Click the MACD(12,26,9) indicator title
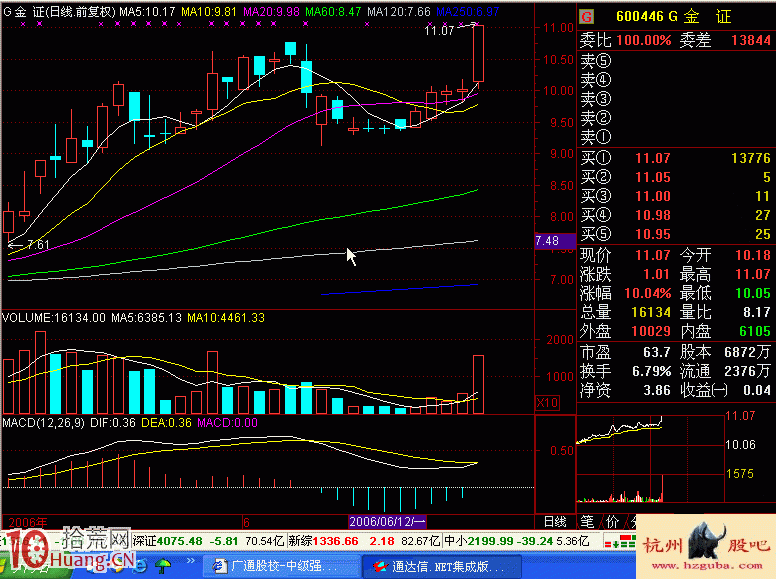The image size is (776, 579). (x=42, y=424)
